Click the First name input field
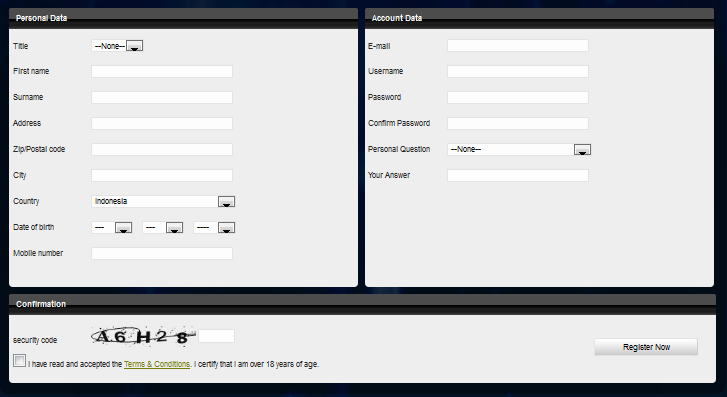Image resolution: width=727 pixels, height=397 pixels. click(162, 71)
